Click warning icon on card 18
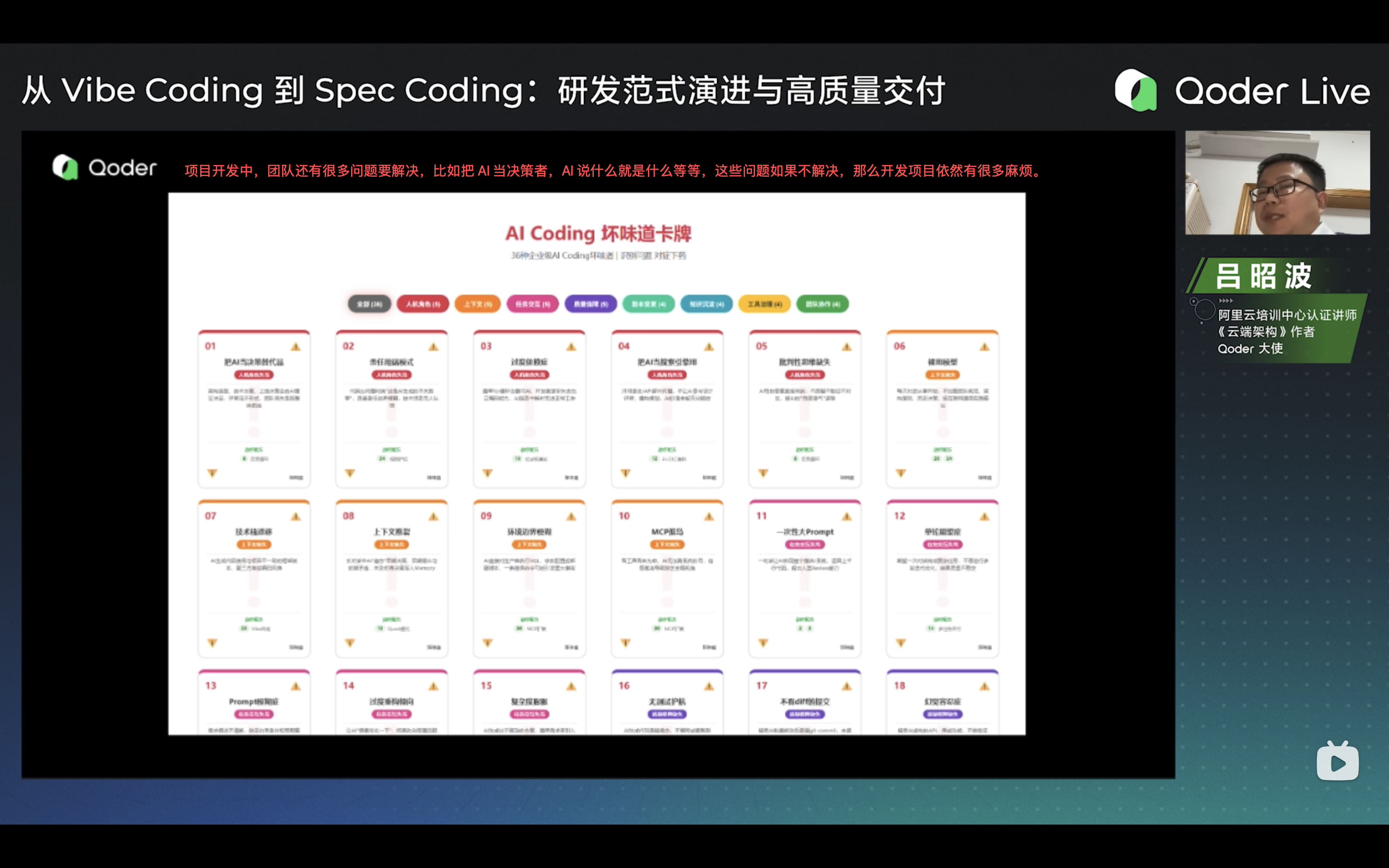This screenshot has height=868, width=1389. pos(984,687)
